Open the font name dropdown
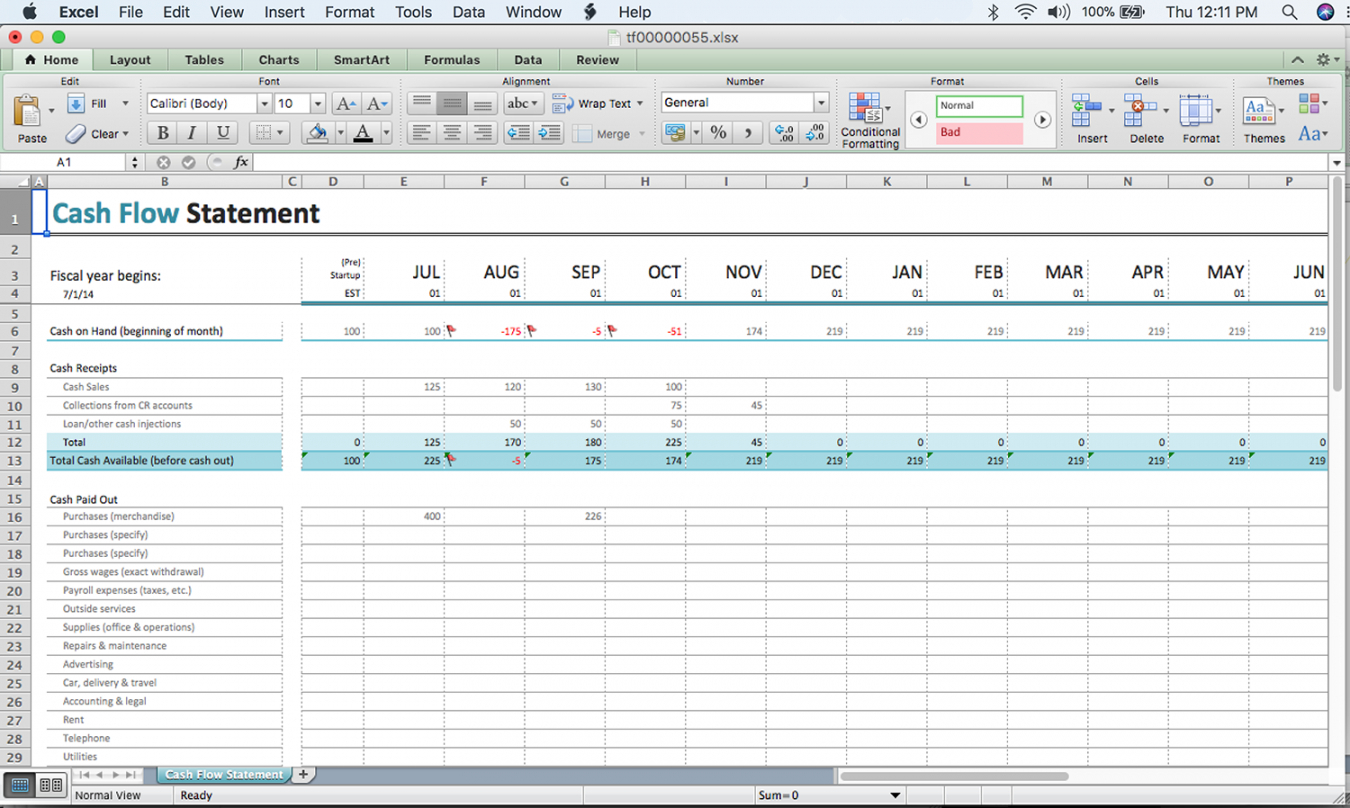The width and height of the screenshot is (1350, 808). pyautogui.click(x=264, y=104)
